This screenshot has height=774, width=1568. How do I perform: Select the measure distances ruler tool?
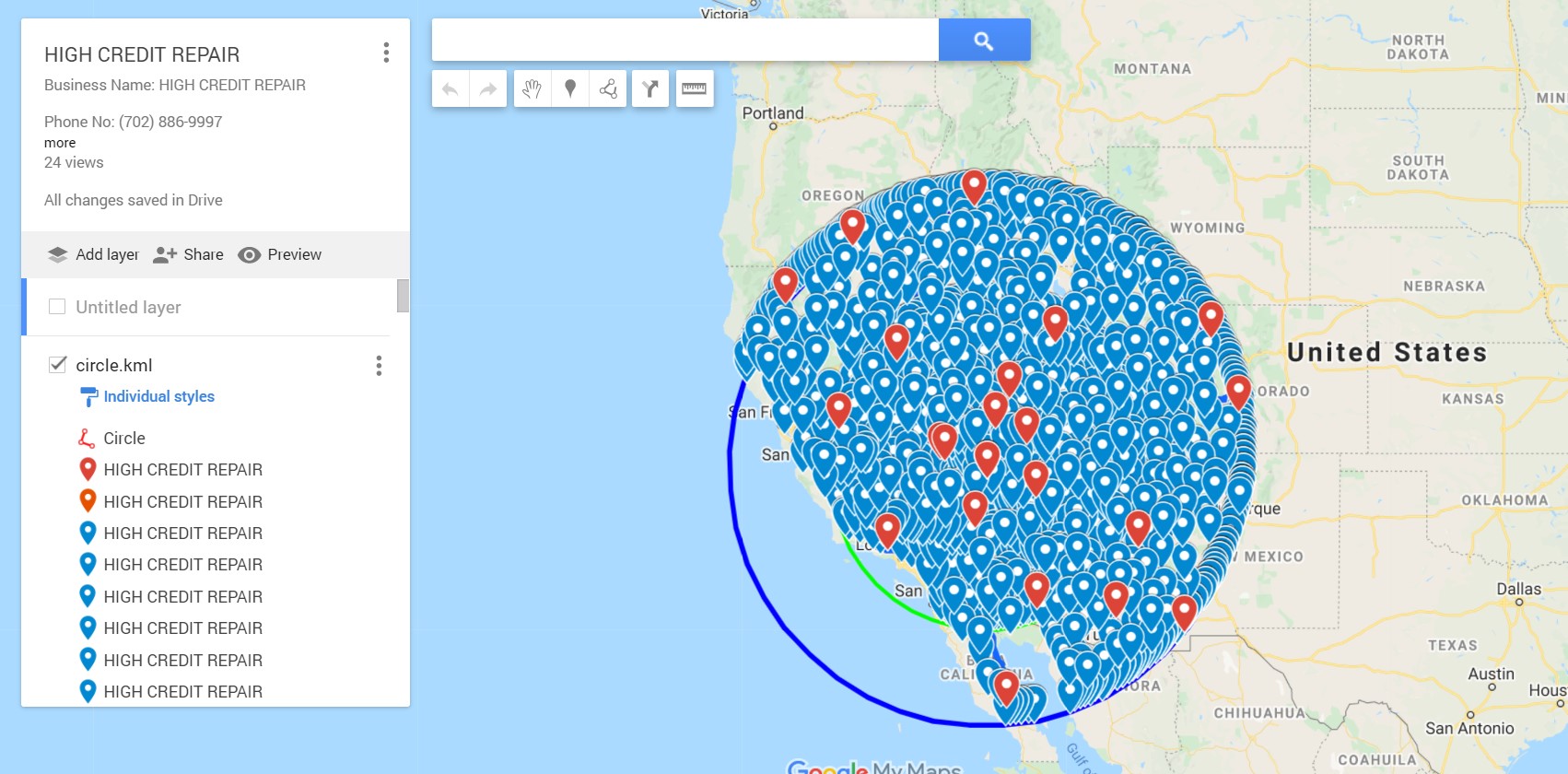[695, 88]
